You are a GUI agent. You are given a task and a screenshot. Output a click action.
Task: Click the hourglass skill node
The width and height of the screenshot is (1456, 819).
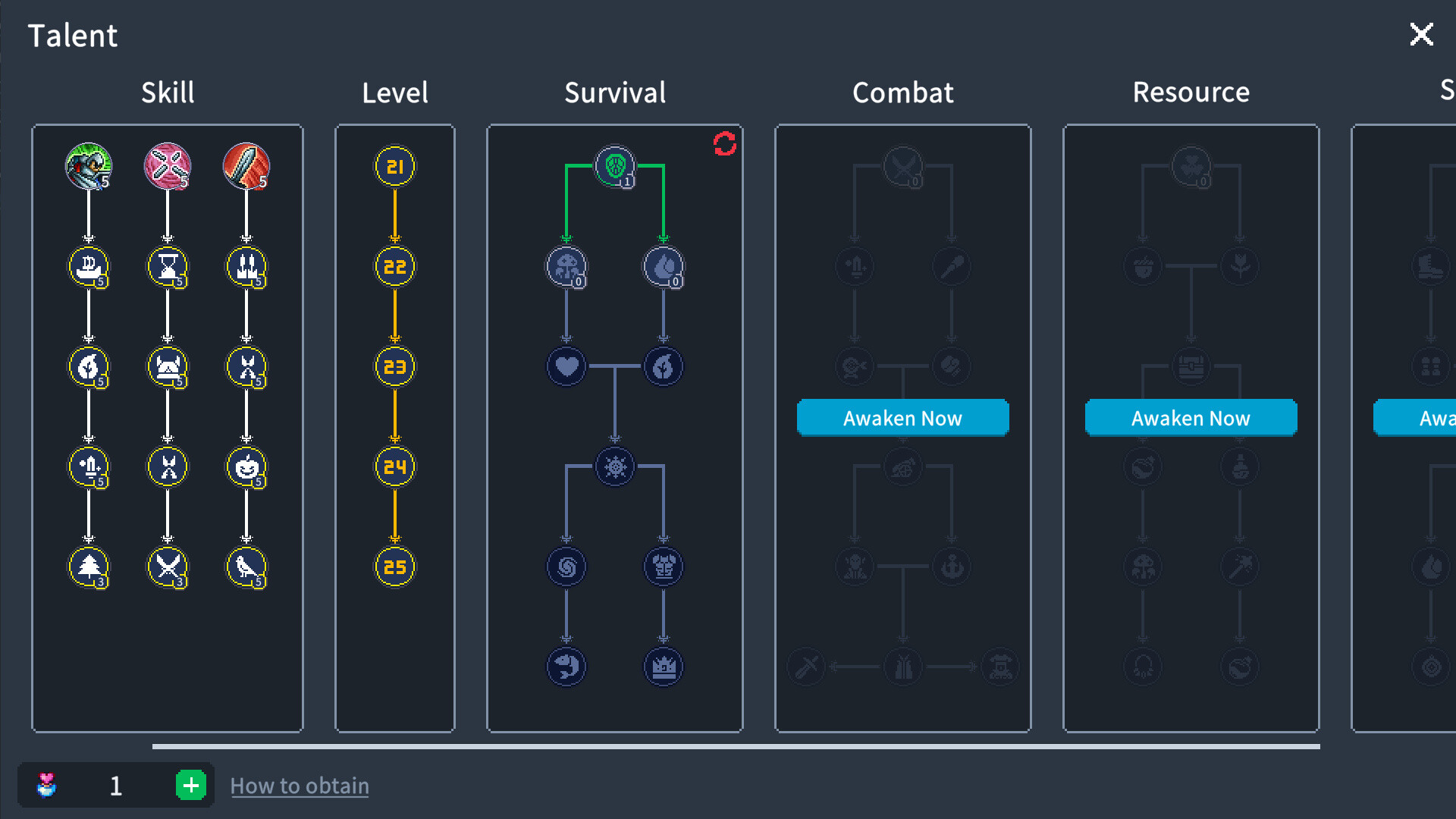pyautogui.click(x=168, y=267)
